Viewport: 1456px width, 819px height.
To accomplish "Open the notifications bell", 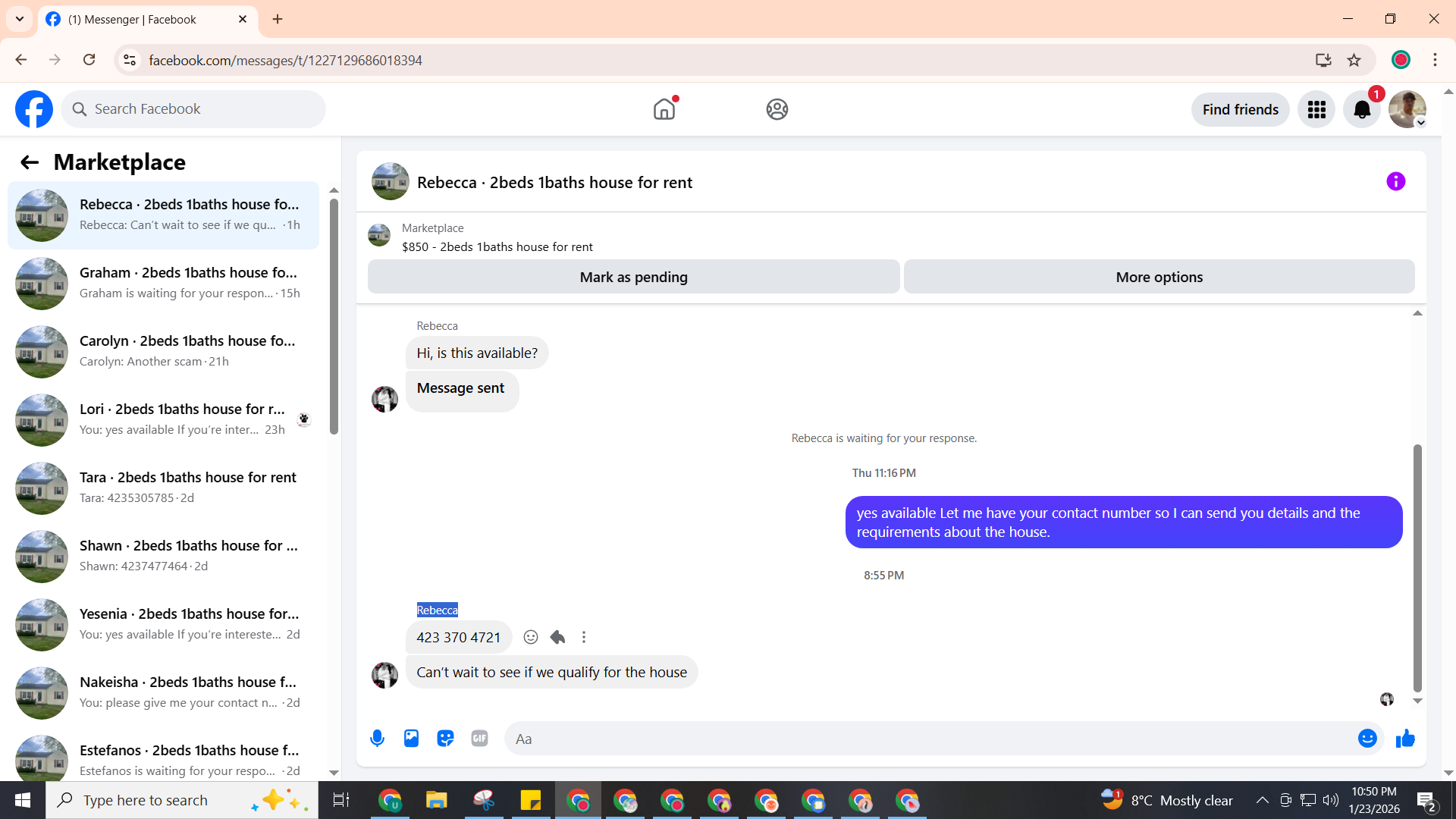I will point(1362,109).
